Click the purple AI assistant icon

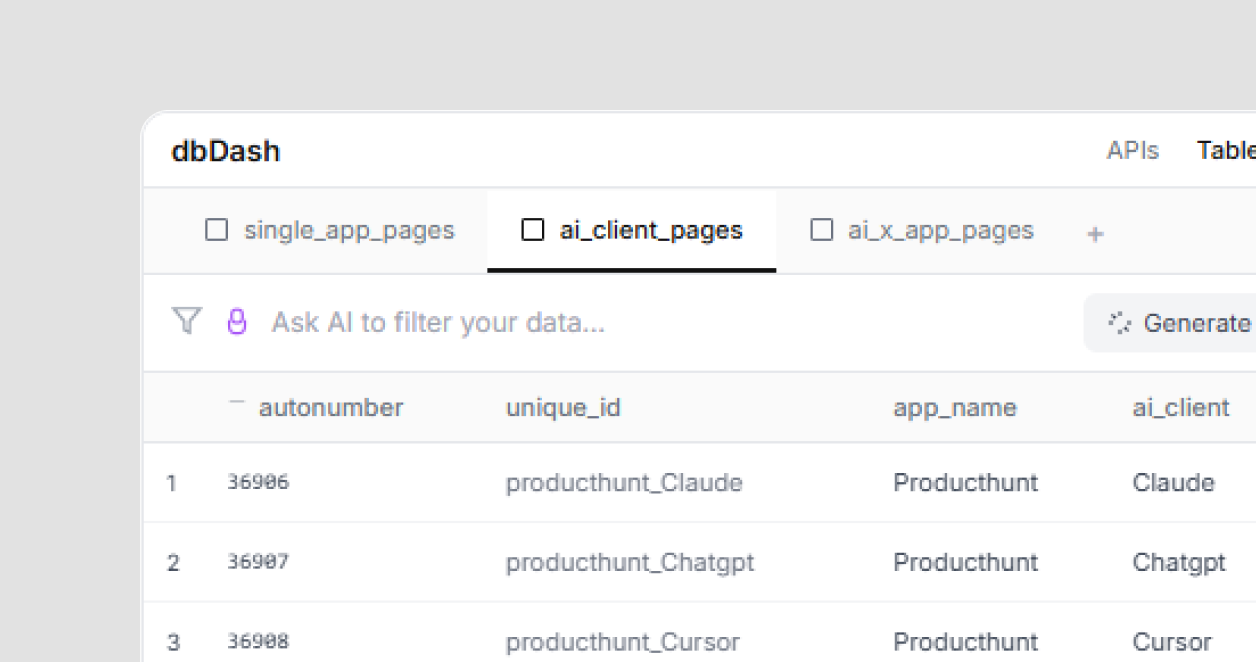point(236,321)
